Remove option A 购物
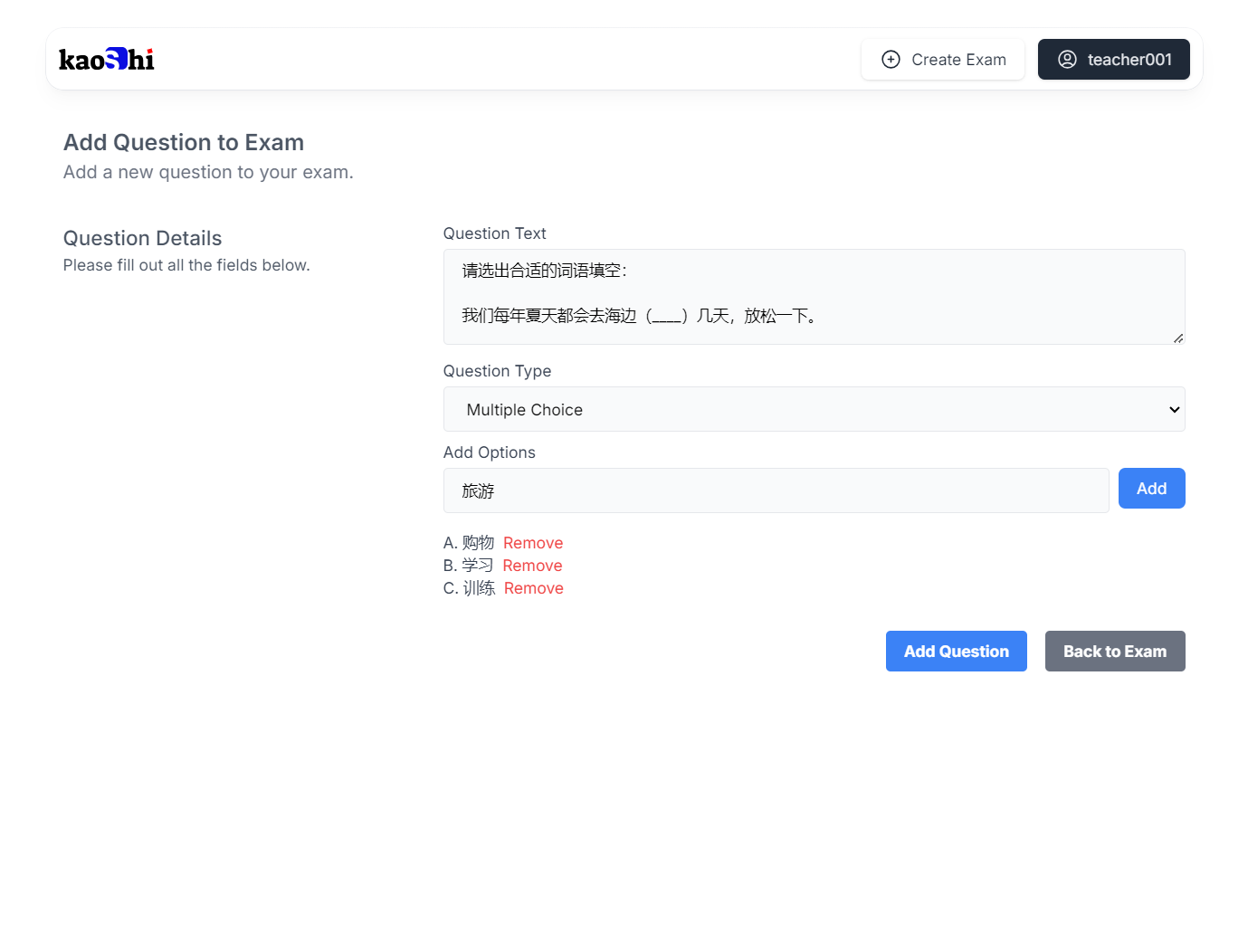The width and height of the screenshot is (1248, 952). [x=533, y=543]
